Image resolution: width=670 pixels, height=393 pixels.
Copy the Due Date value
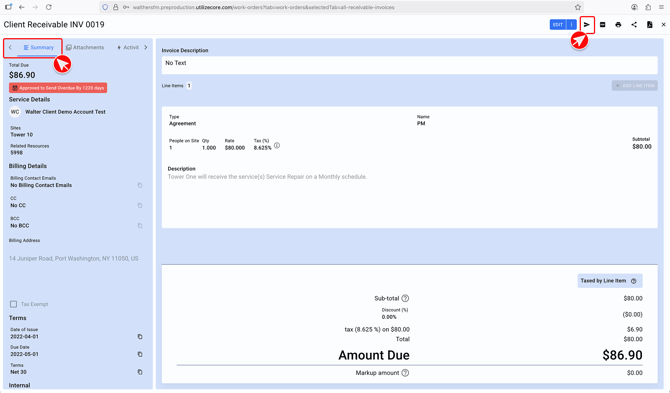pos(140,354)
